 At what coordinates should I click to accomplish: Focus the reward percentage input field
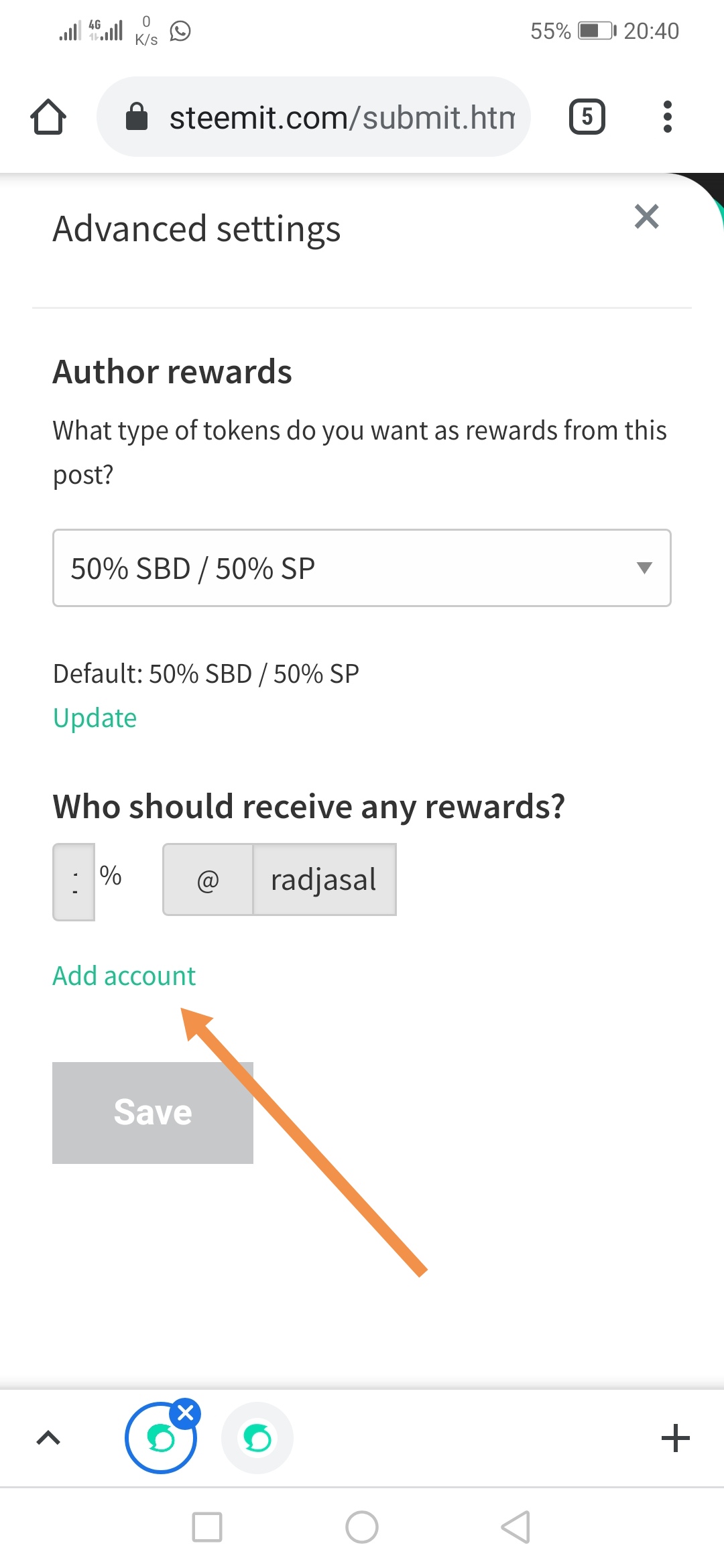74,882
